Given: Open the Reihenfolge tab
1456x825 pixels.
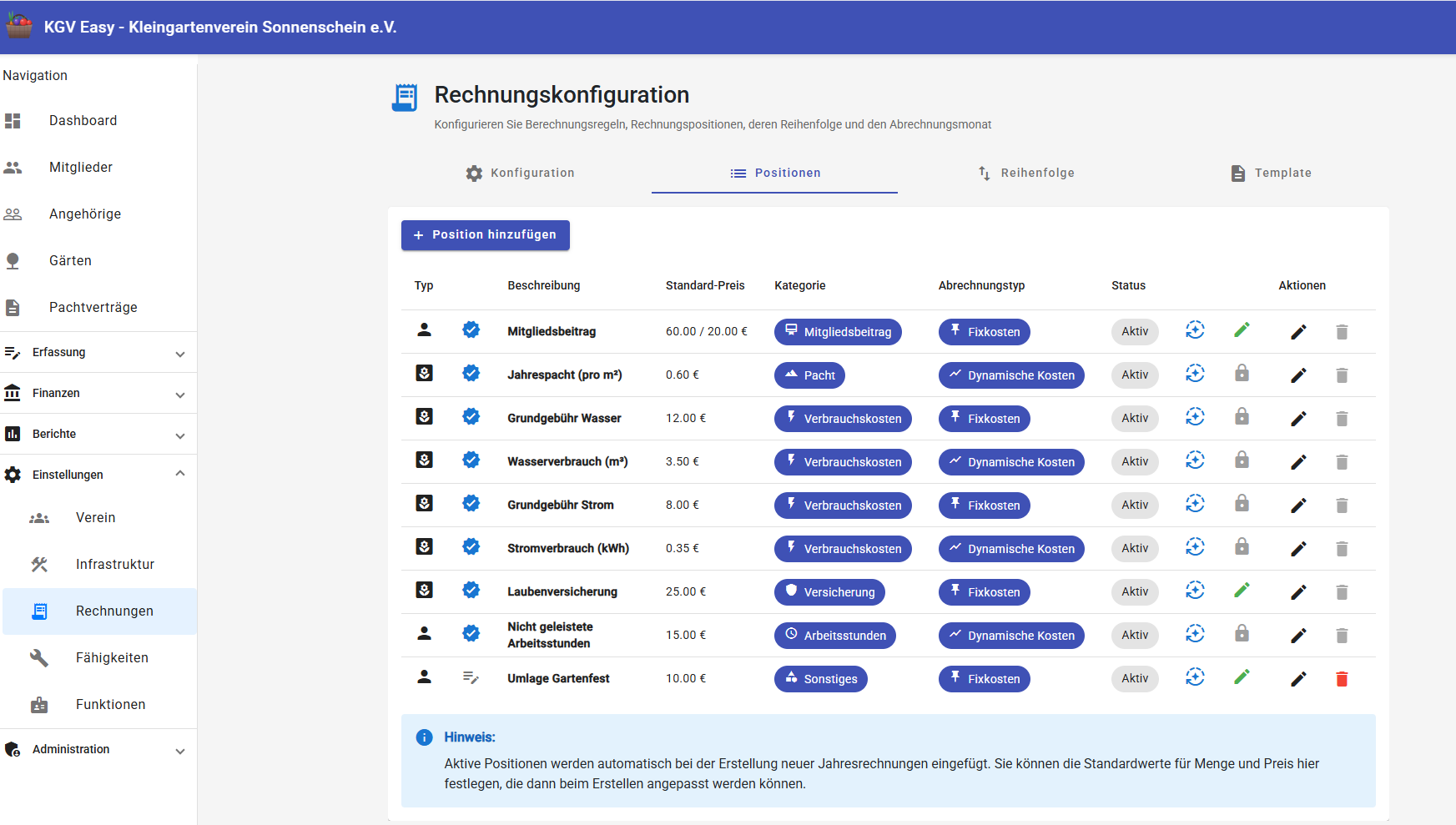Looking at the screenshot, I should tap(1025, 173).
